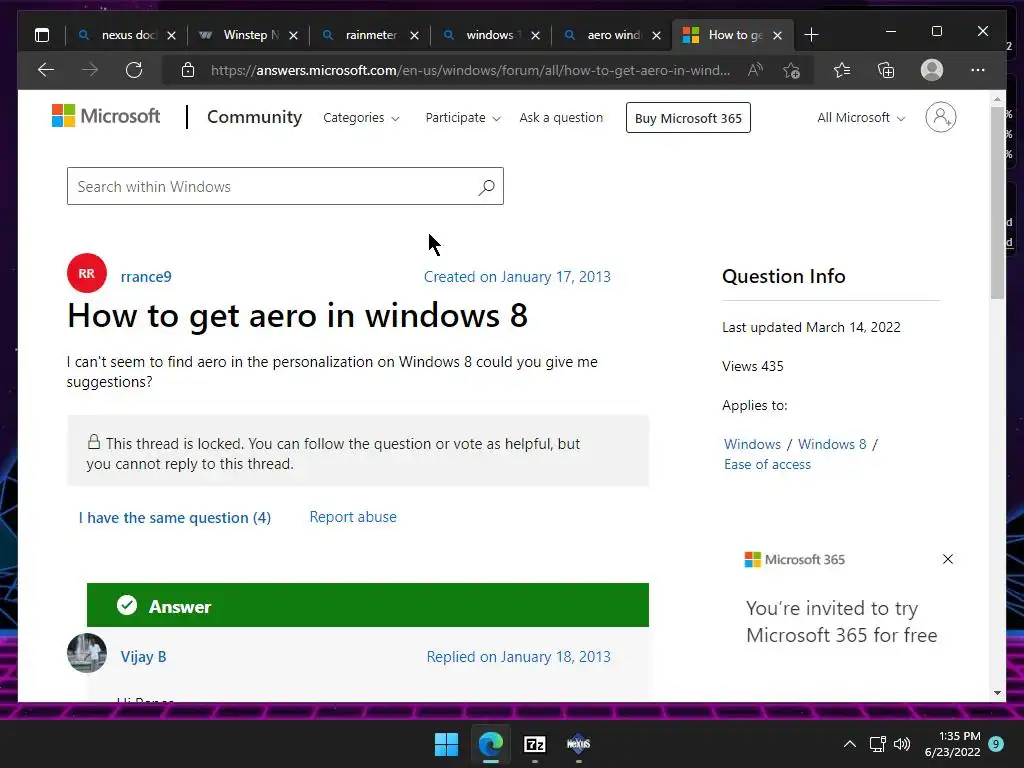Open the notifications badge
The height and width of the screenshot is (768, 1024).
(996, 743)
